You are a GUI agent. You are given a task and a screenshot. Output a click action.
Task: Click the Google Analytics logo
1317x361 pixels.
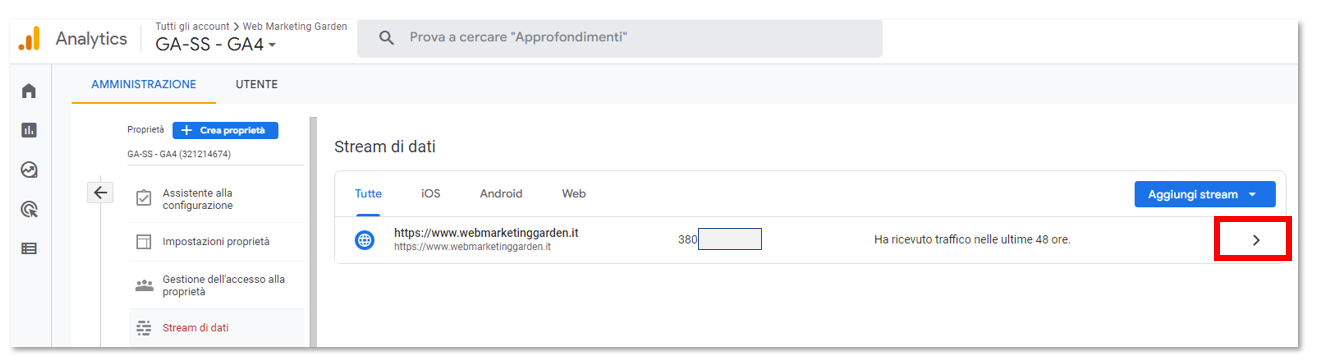point(30,39)
